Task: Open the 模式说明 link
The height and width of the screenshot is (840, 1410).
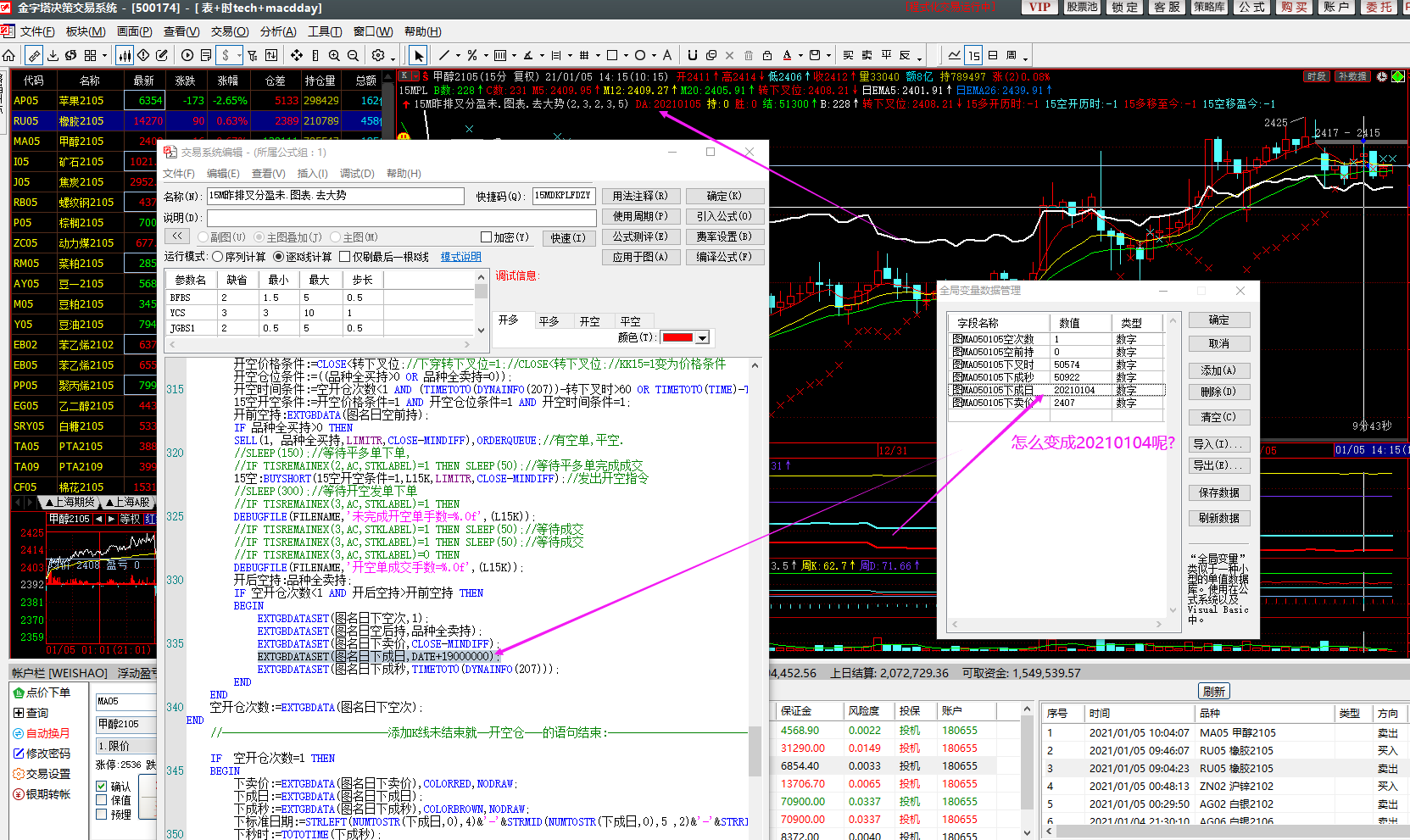Action: (460, 257)
